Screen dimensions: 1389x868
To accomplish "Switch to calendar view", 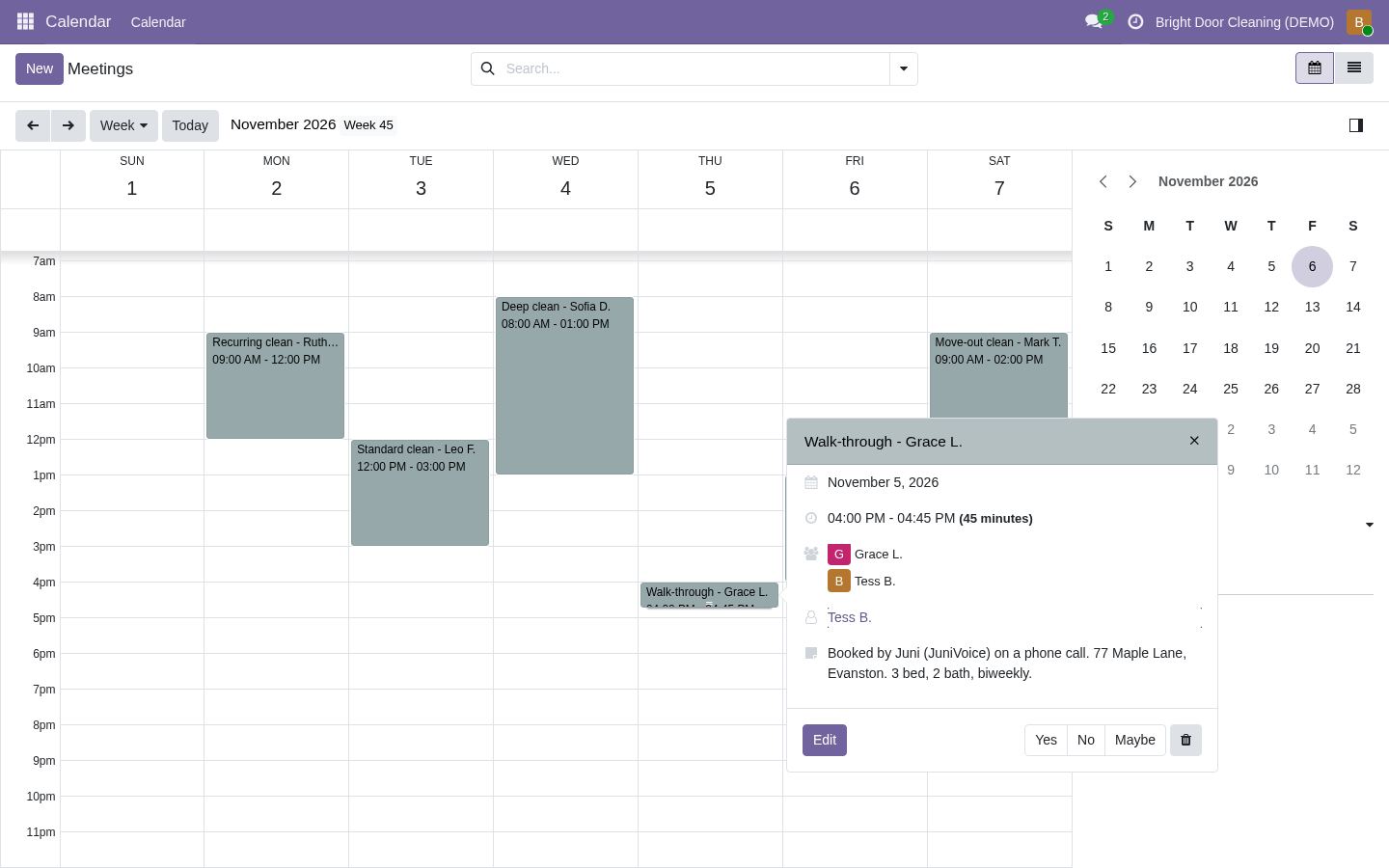I will [1314, 68].
